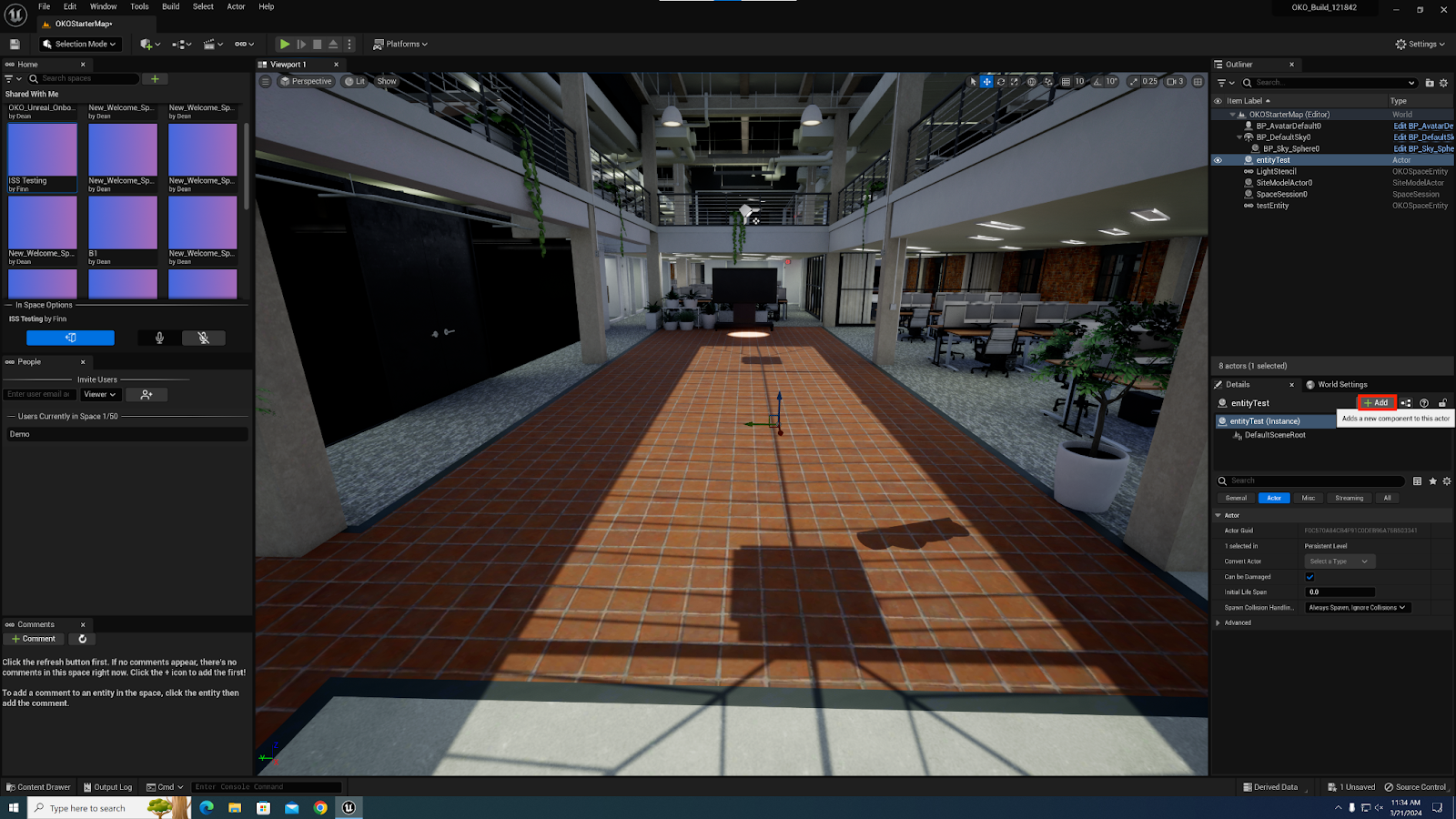1456x819 pixels.
Task: Click the favorites star in Details panel
Action: click(x=1433, y=481)
